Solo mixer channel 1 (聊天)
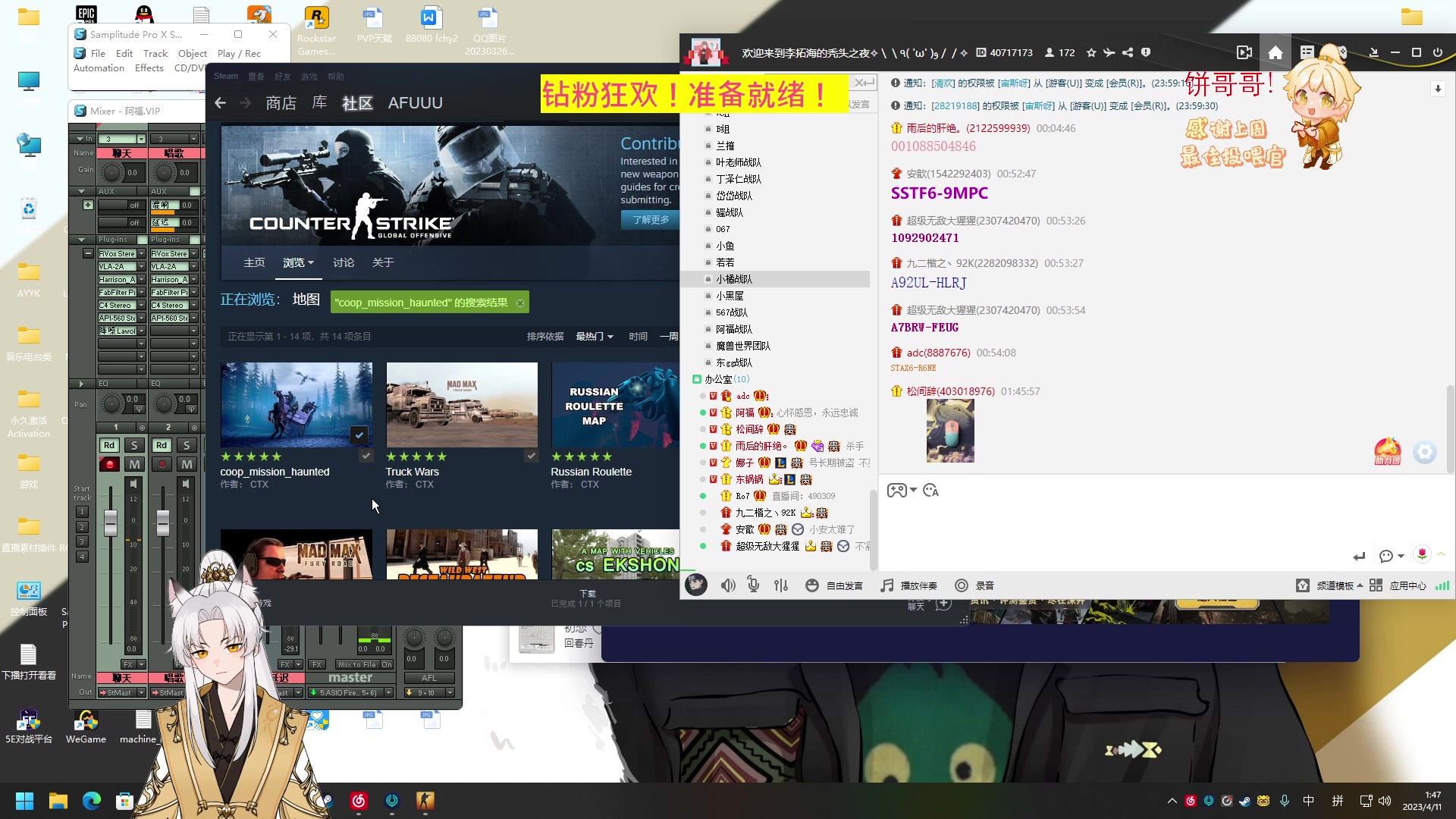This screenshot has width=1456, height=819. point(134,445)
